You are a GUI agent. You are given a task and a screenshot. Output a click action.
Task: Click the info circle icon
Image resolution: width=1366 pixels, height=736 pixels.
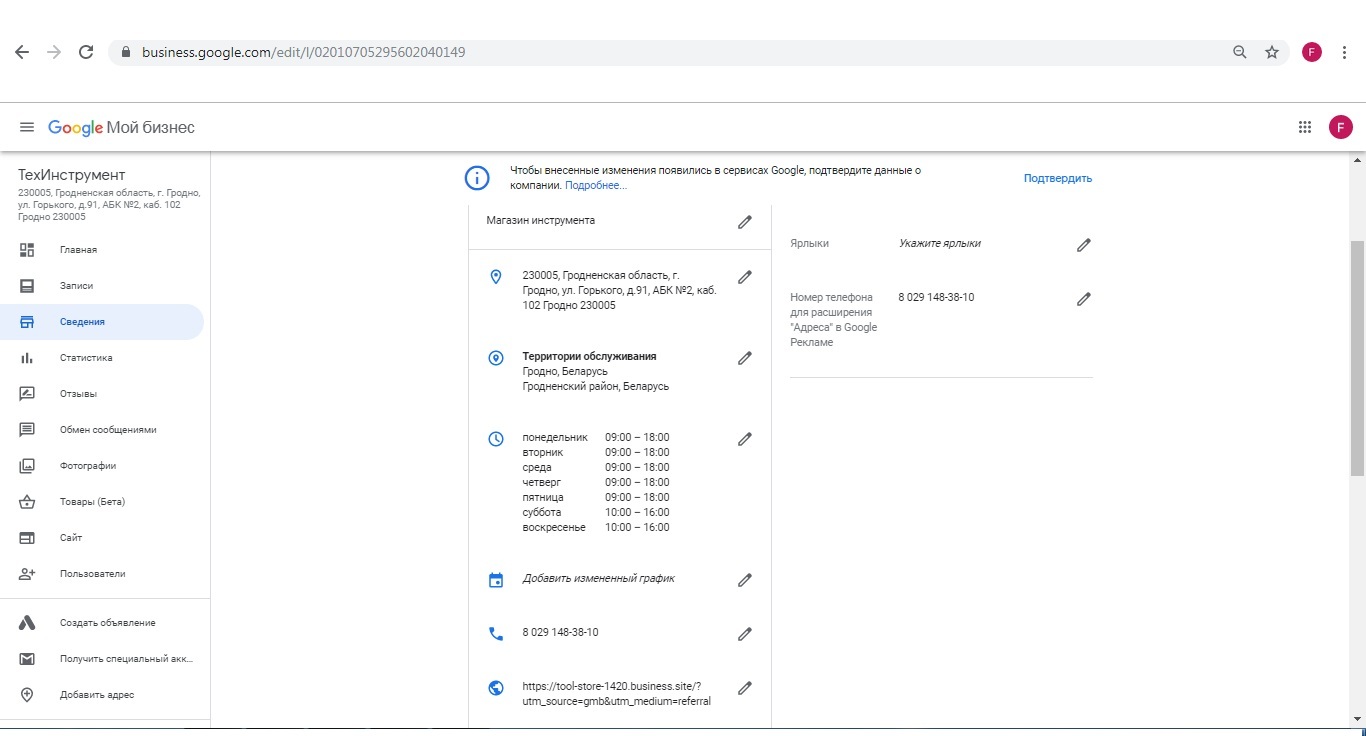(477, 178)
